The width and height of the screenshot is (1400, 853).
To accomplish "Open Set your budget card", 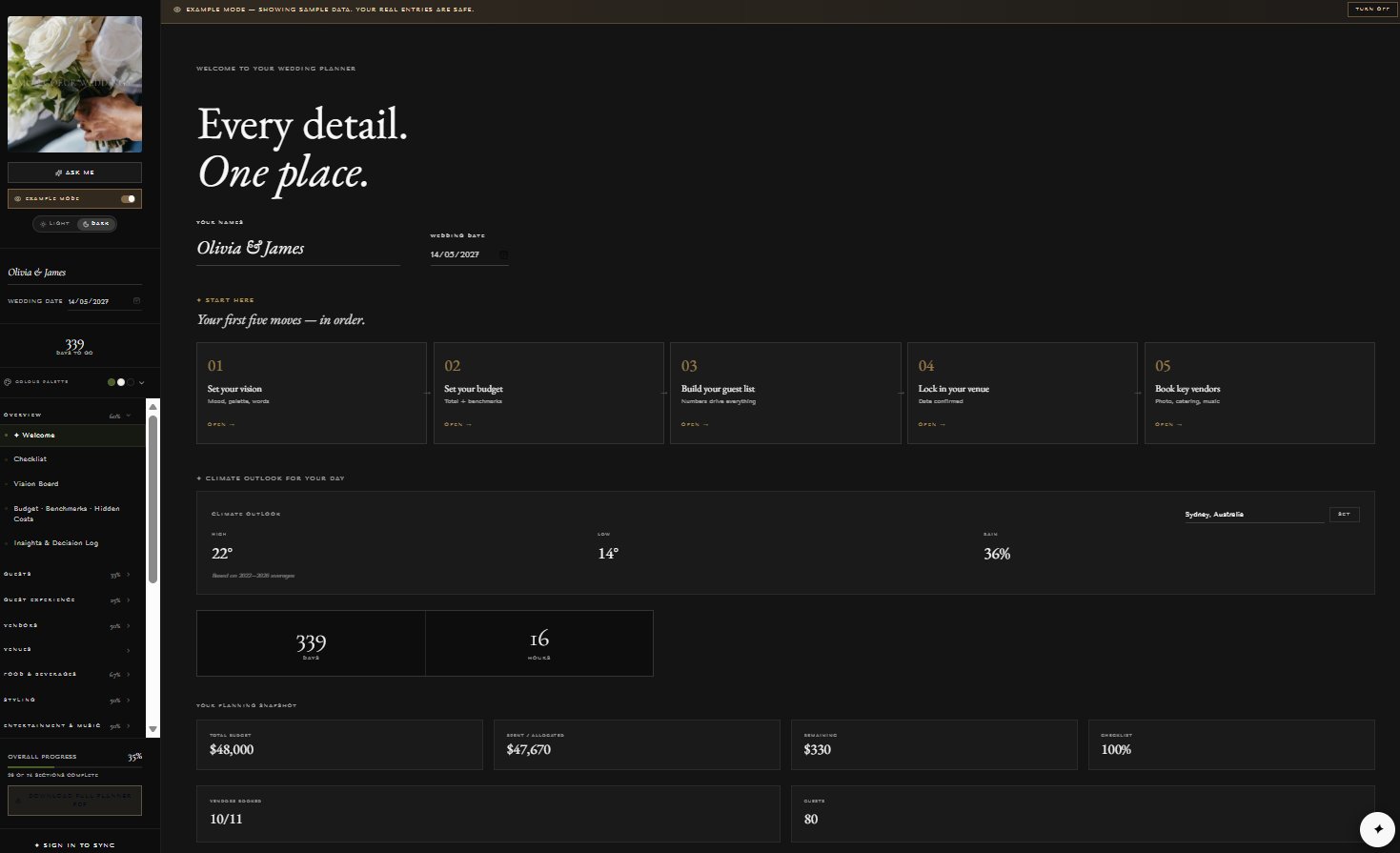I will pyautogui.click(x=548, y=393).
